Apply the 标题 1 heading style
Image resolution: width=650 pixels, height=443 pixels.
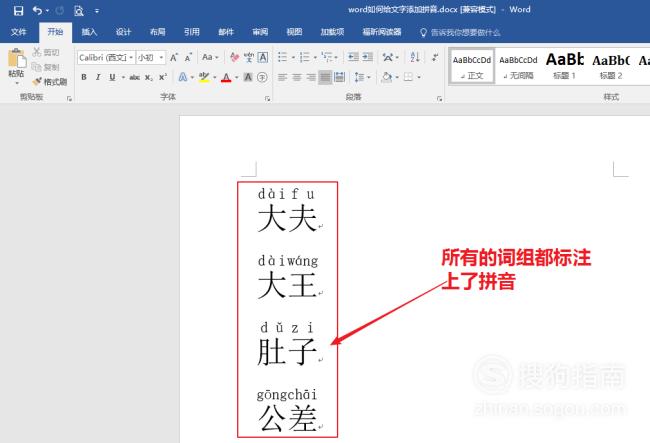(x=565, y=66)
